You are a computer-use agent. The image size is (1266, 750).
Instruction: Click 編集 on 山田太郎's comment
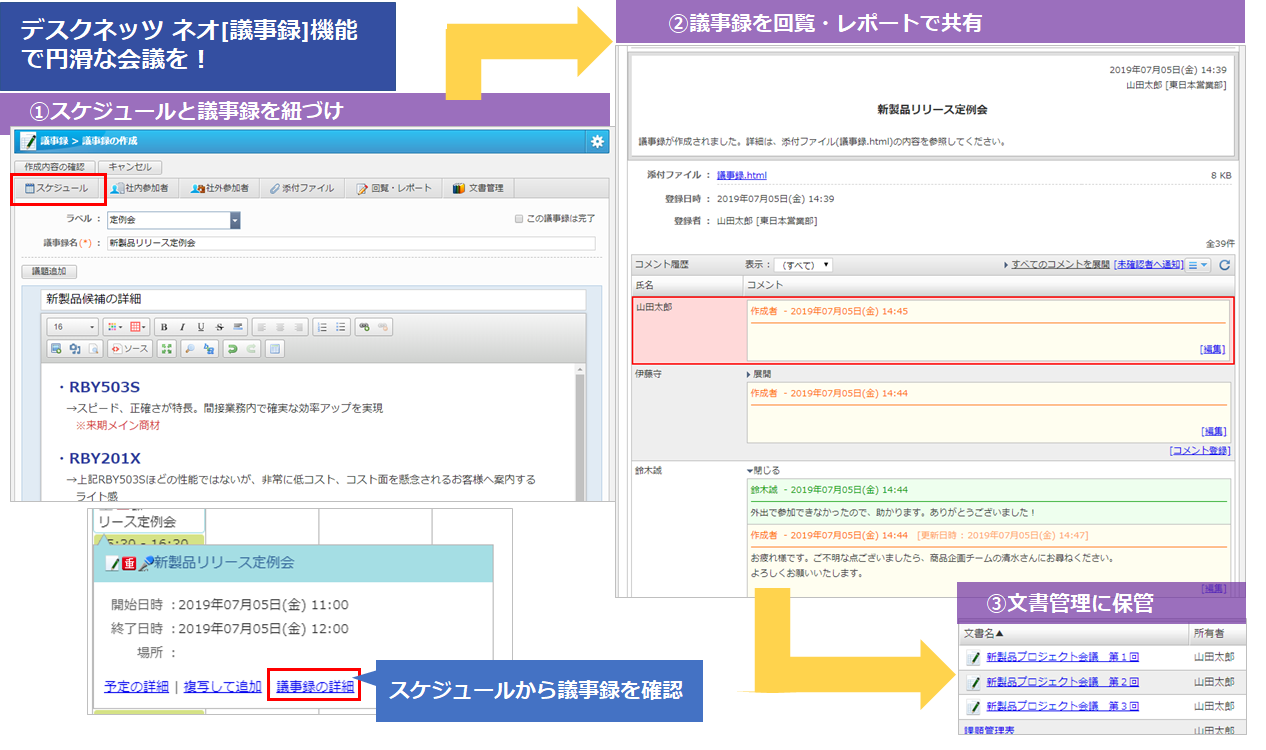(x=1212, y=349)
